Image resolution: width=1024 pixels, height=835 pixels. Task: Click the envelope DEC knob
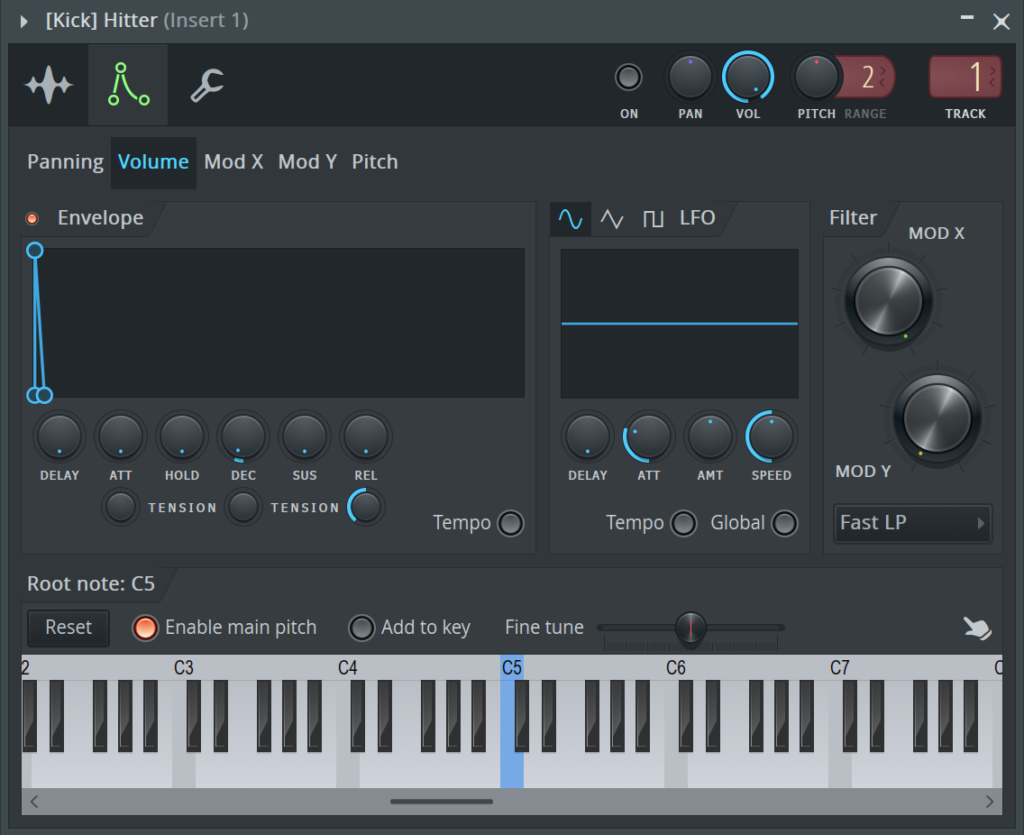tap(243, 436)
